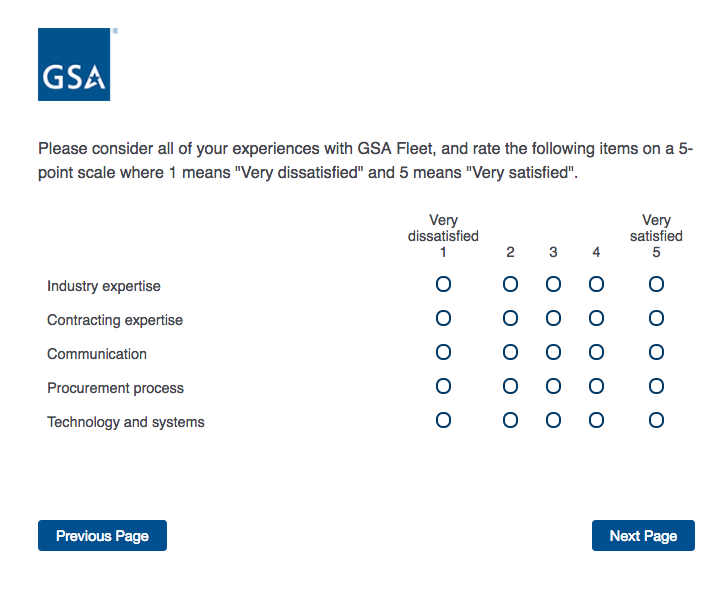The height and width of the screenshot is (592, 726).
Task: Rate Industry expertise as 1
Action: 443,285
